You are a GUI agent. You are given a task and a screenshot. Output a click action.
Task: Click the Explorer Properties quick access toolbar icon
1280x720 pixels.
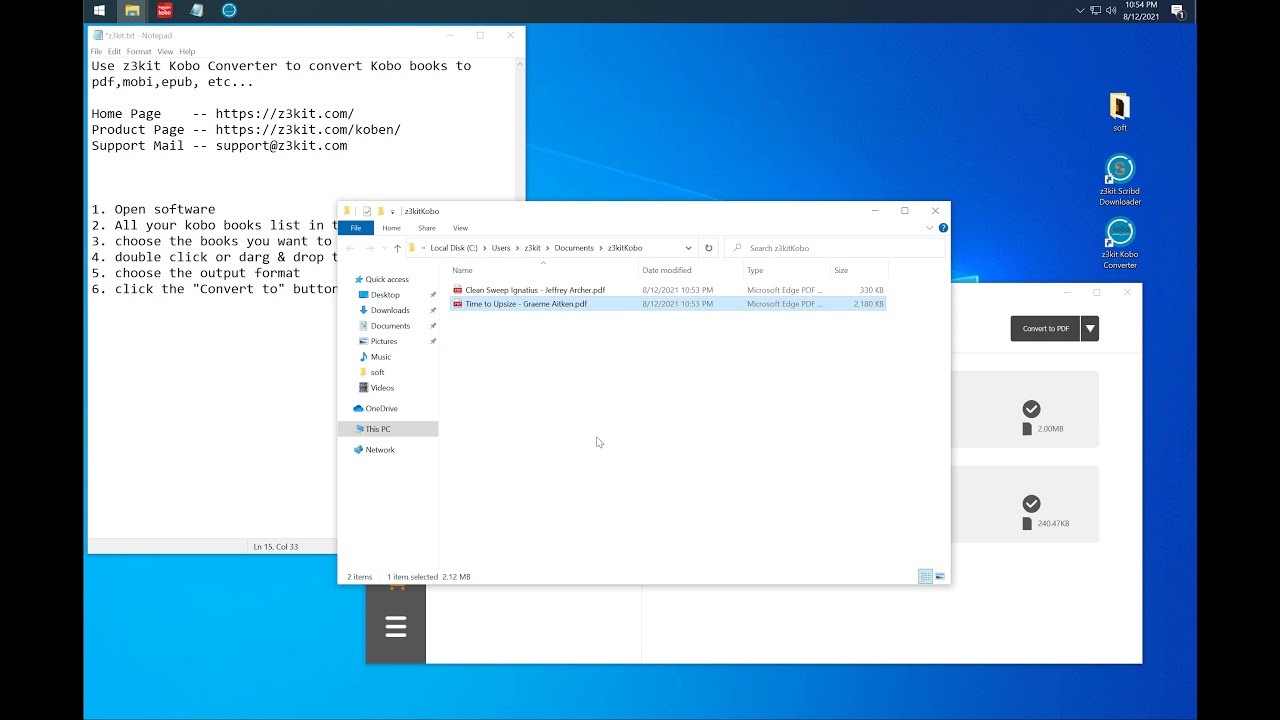[367, 211]
